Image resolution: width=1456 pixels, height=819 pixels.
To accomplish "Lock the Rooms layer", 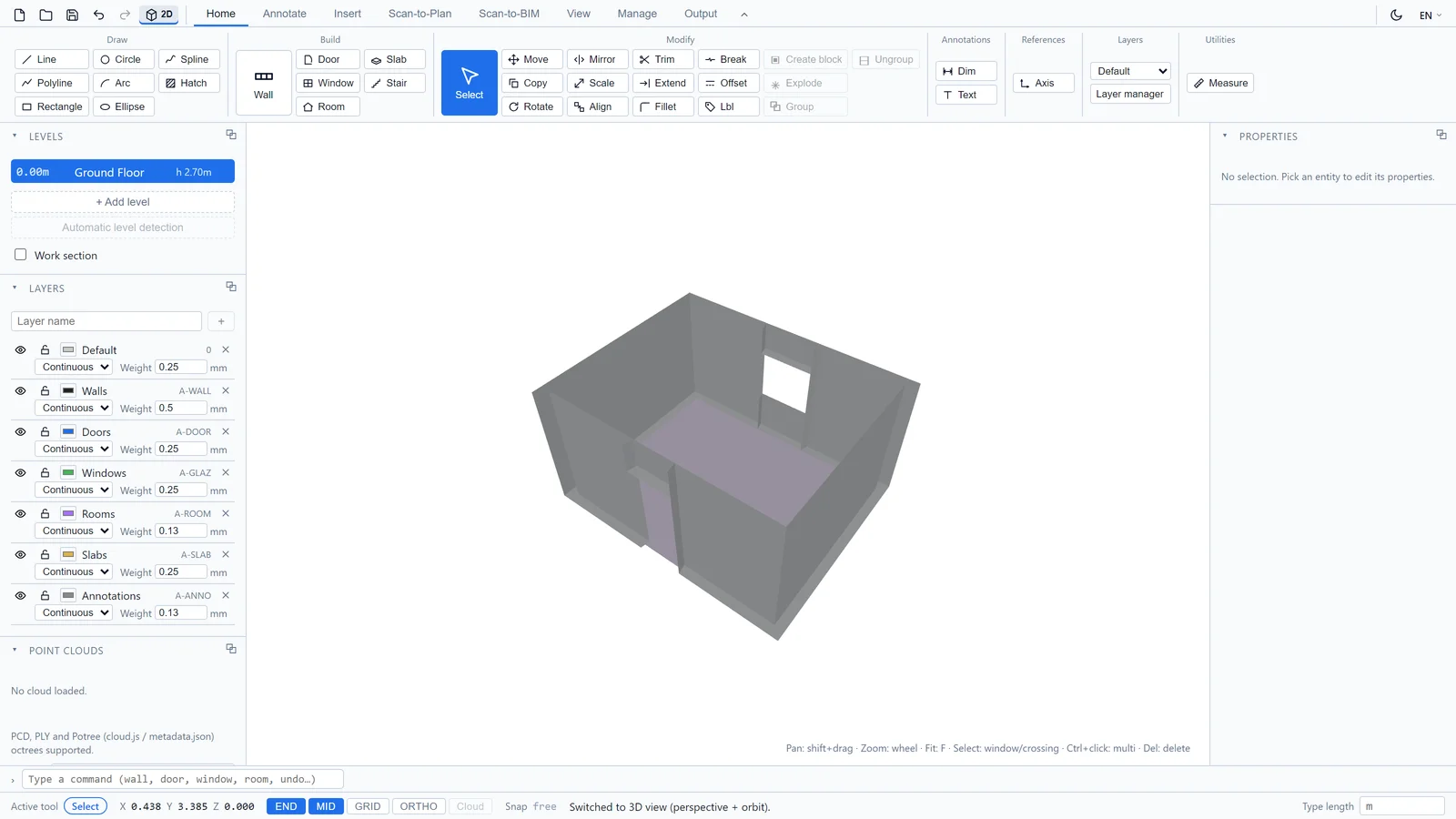I will click(45, 513).
